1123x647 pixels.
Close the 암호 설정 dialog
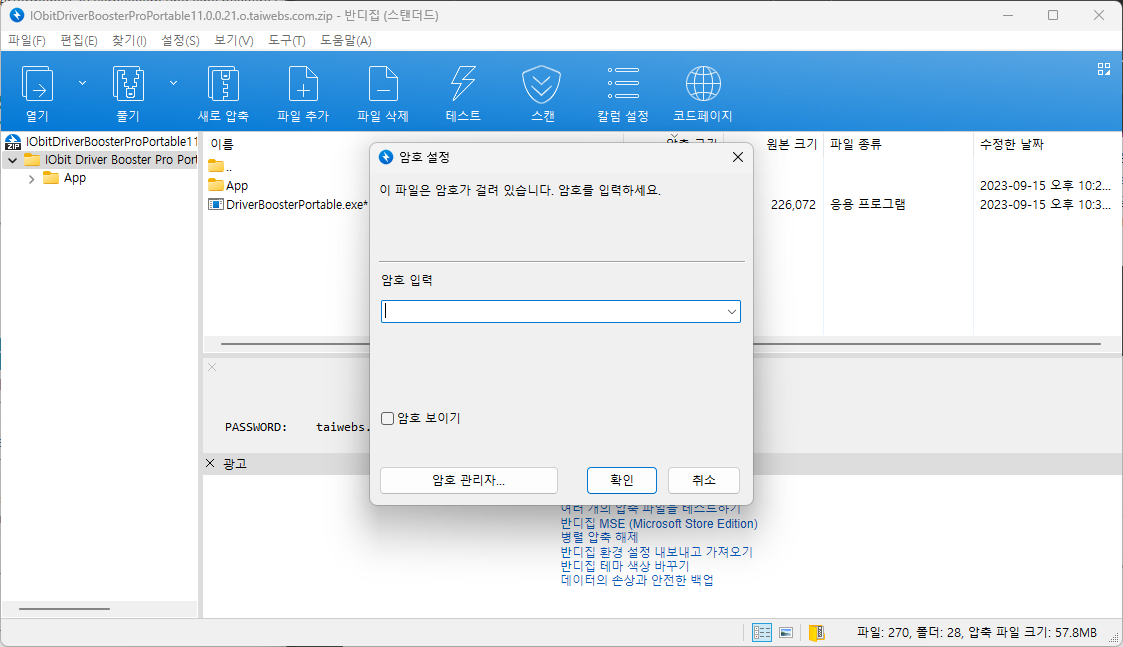(x=738, y=157)
